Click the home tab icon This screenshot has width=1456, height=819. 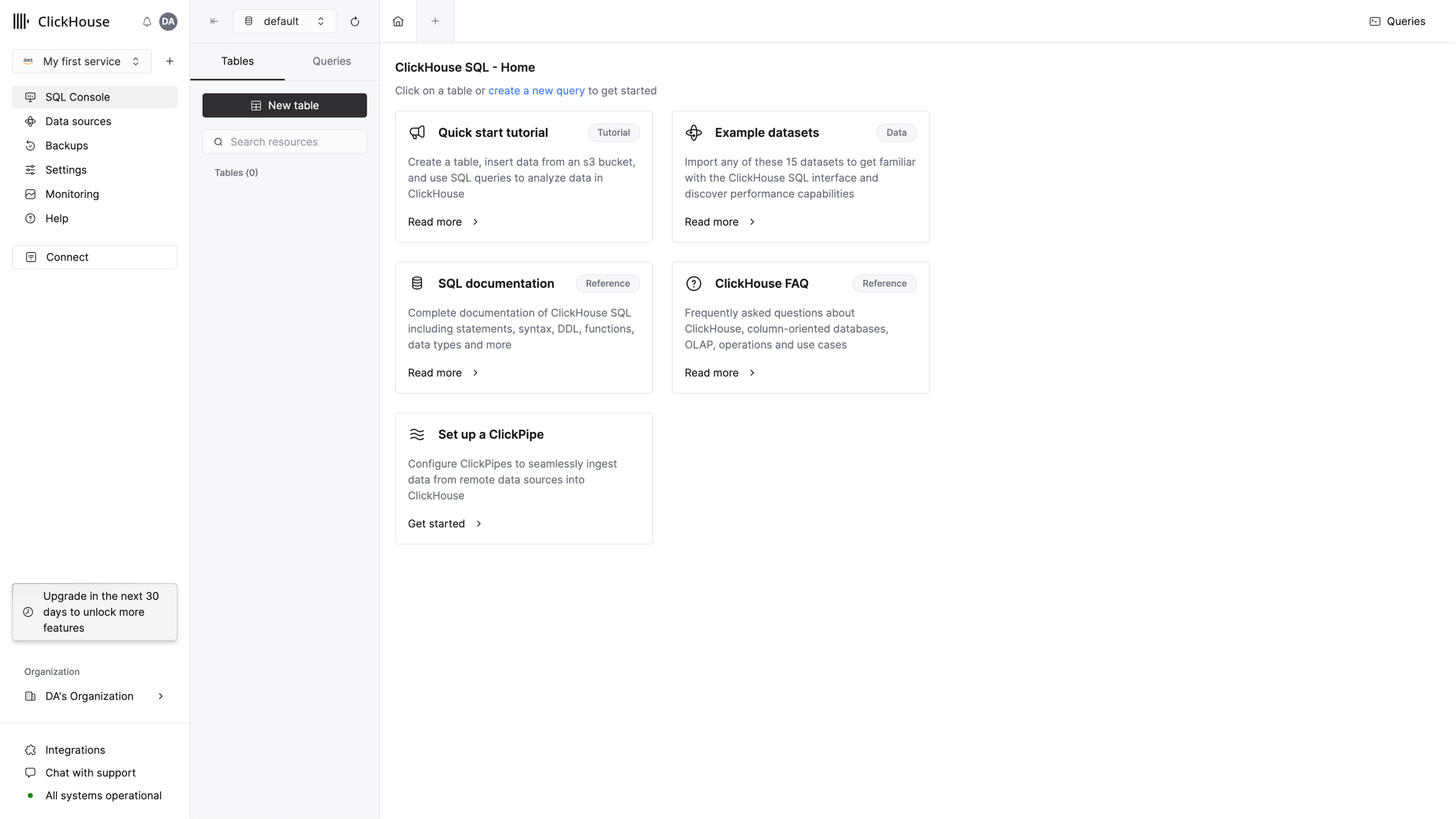pyautogui.click(x=398, y=21)
